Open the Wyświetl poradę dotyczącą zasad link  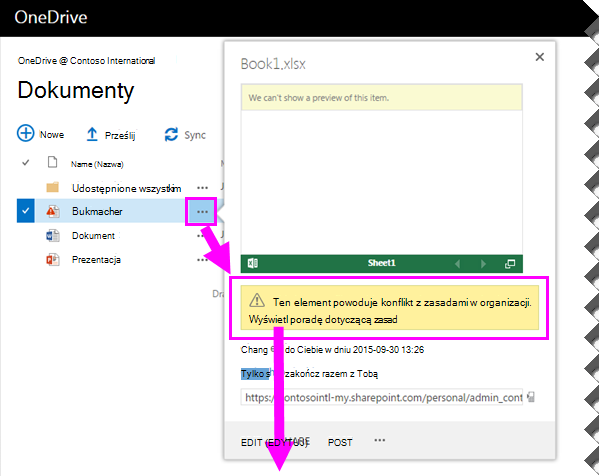click(x=323, y=319)
